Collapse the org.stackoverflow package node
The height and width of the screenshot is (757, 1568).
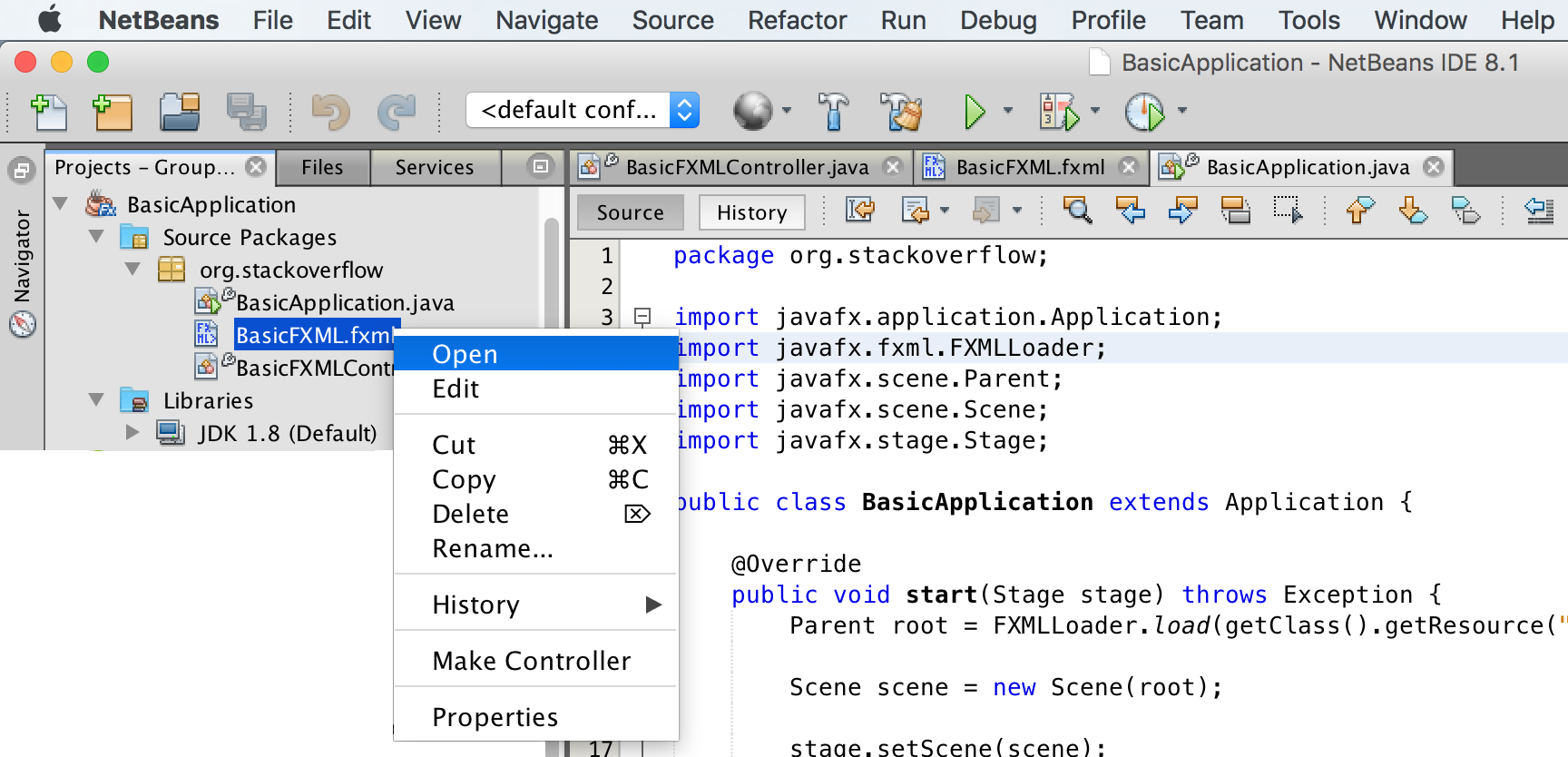[x=133, y=270]
